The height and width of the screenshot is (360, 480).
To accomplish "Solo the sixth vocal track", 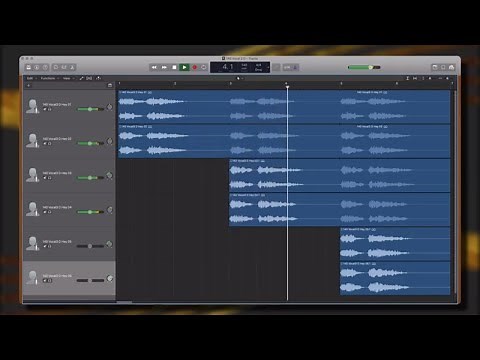I will point(50,280).
